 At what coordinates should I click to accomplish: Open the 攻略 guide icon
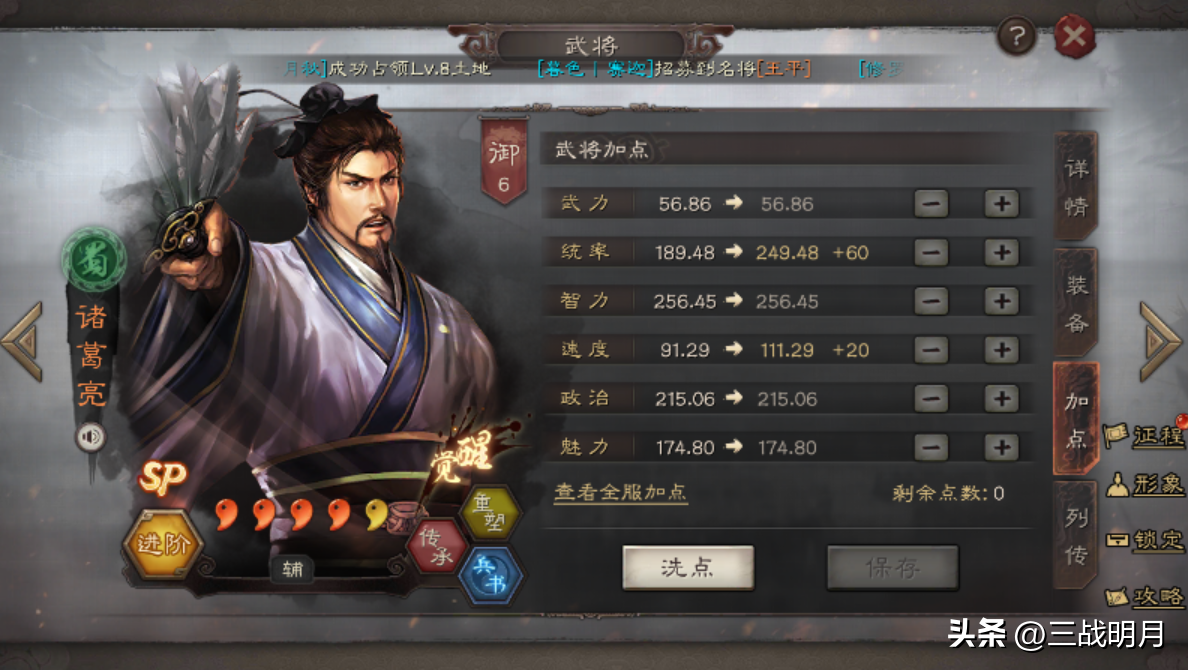click(1144, 596)
